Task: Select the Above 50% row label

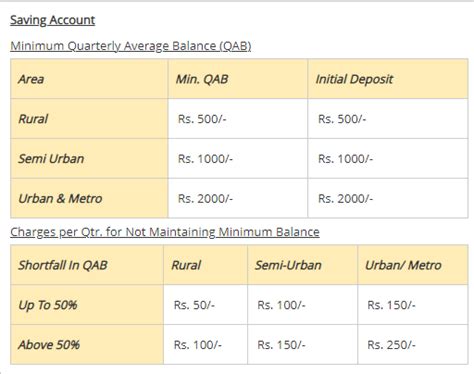Action: click(87, 345)
